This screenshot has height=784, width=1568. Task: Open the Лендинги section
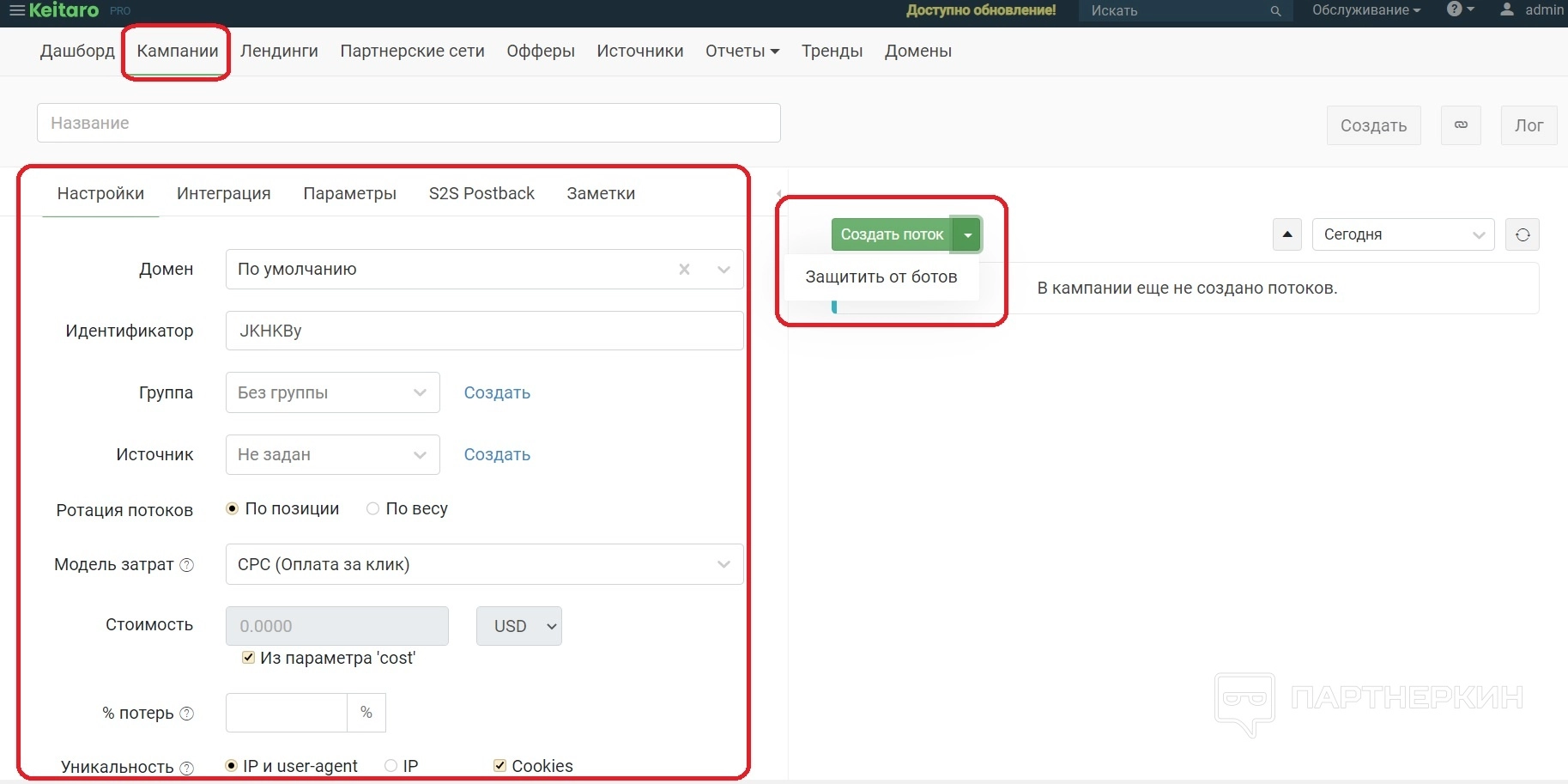pyautogui.click(x=279, y=51)
